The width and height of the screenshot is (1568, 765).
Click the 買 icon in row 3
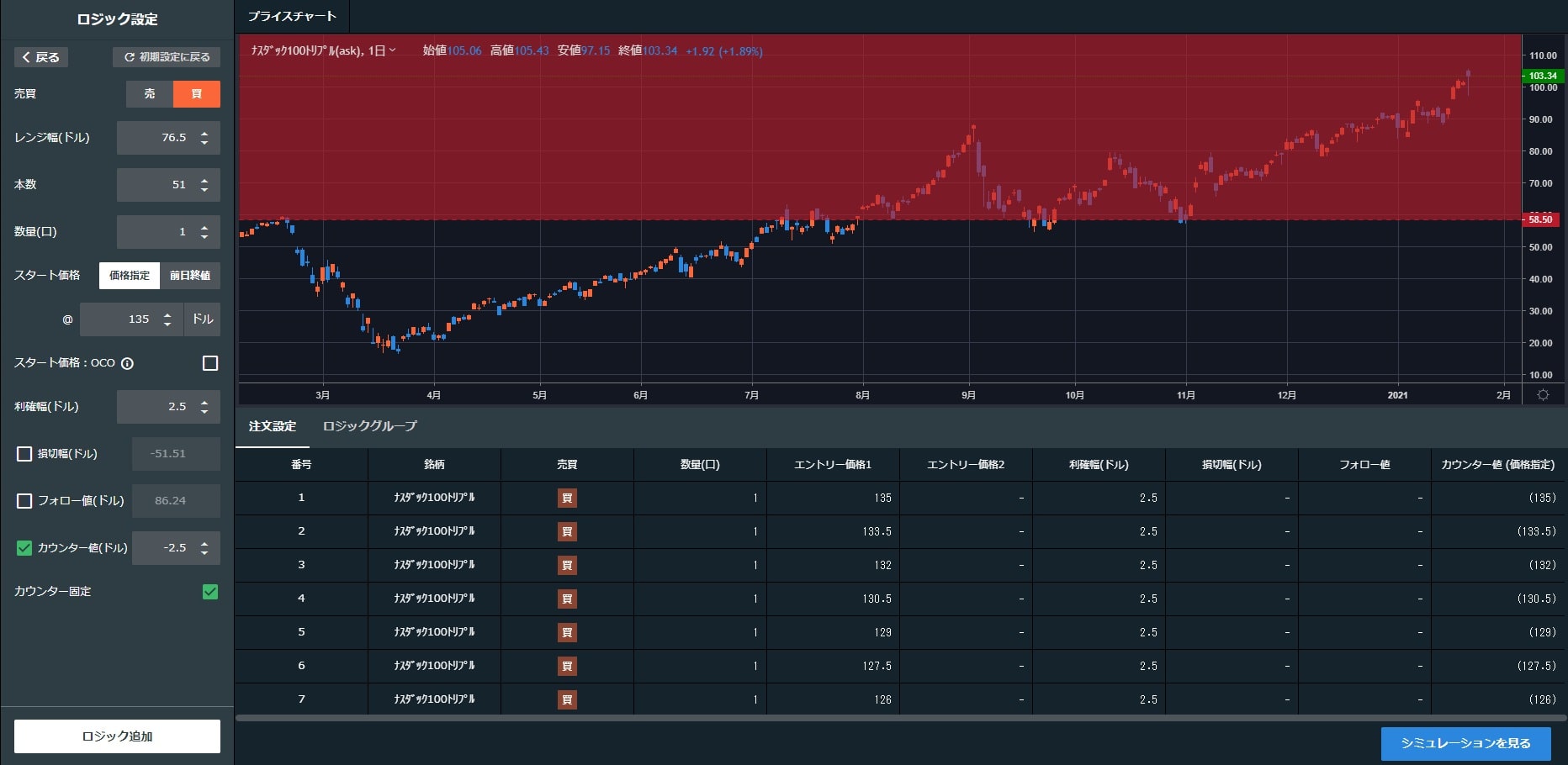pyautogui.click(x=567, y=565)
